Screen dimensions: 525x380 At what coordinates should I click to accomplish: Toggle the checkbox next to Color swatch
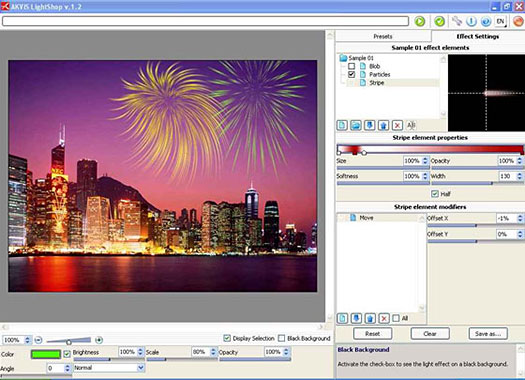tap(67, 354)
